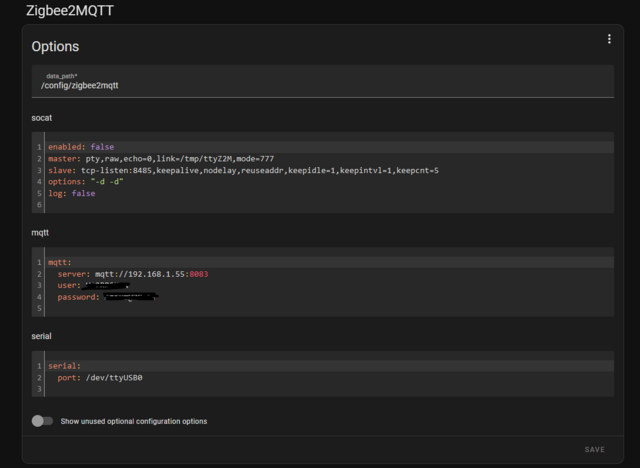Click the redacted 'user:' line
This screenshot has height=468, width=640.
pos(93,285)
